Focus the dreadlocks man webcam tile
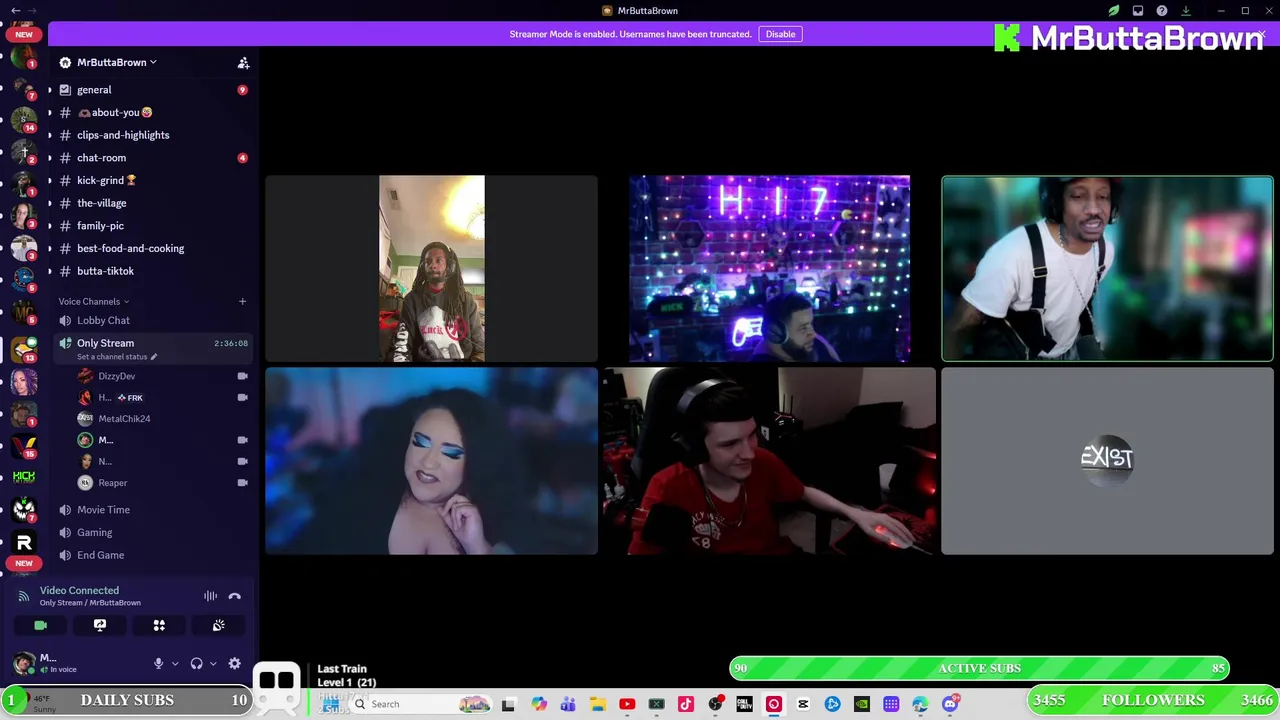 pyautogui.click(x=431, y=268)
